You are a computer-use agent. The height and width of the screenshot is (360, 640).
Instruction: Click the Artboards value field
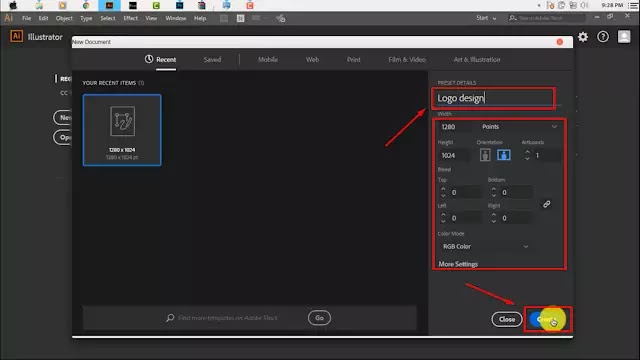pos(547,156)
